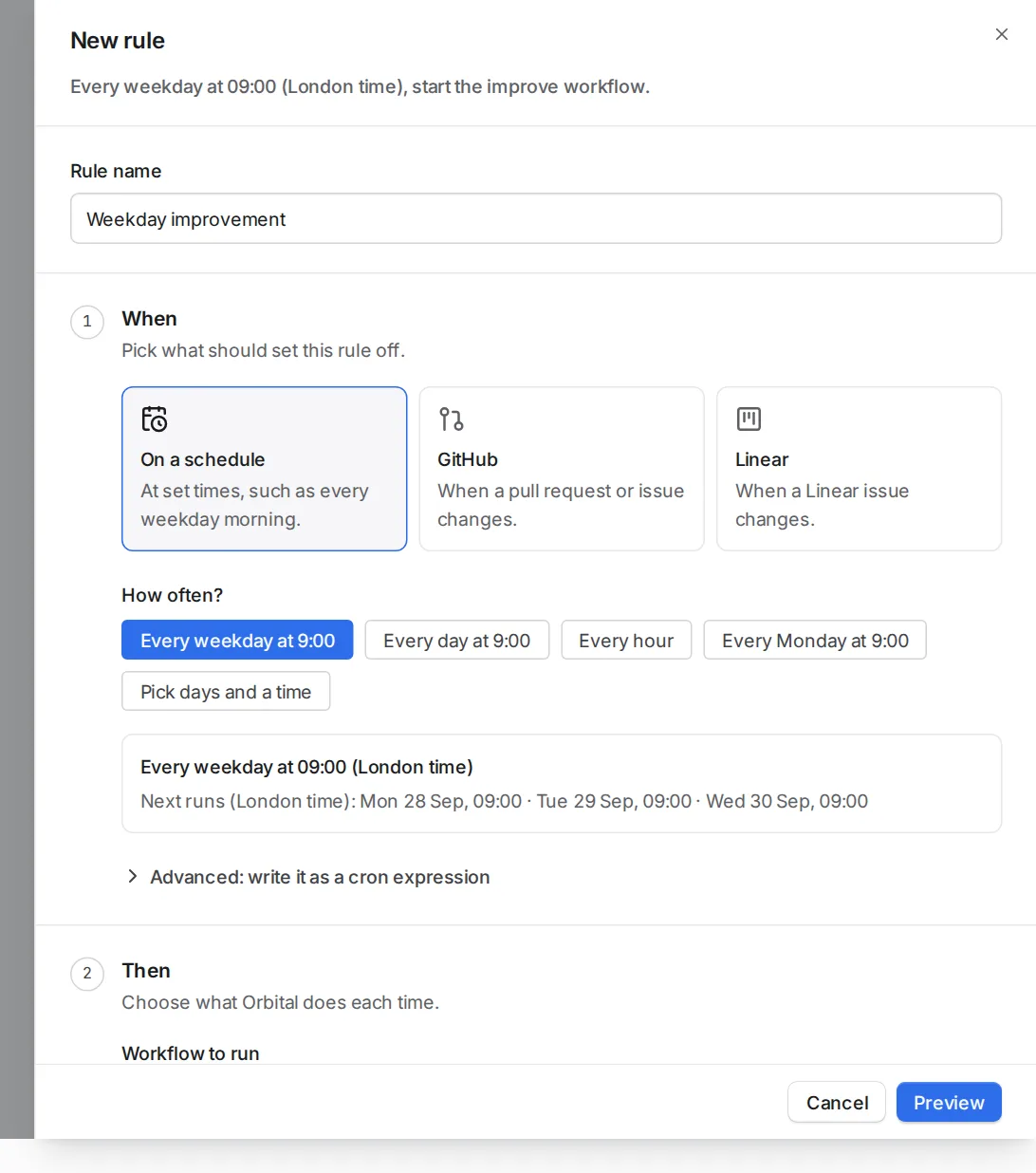Choose Every Monday at 9:00
The height and width of the screenshot is (1173, 1036).
[x=815, y=640]
